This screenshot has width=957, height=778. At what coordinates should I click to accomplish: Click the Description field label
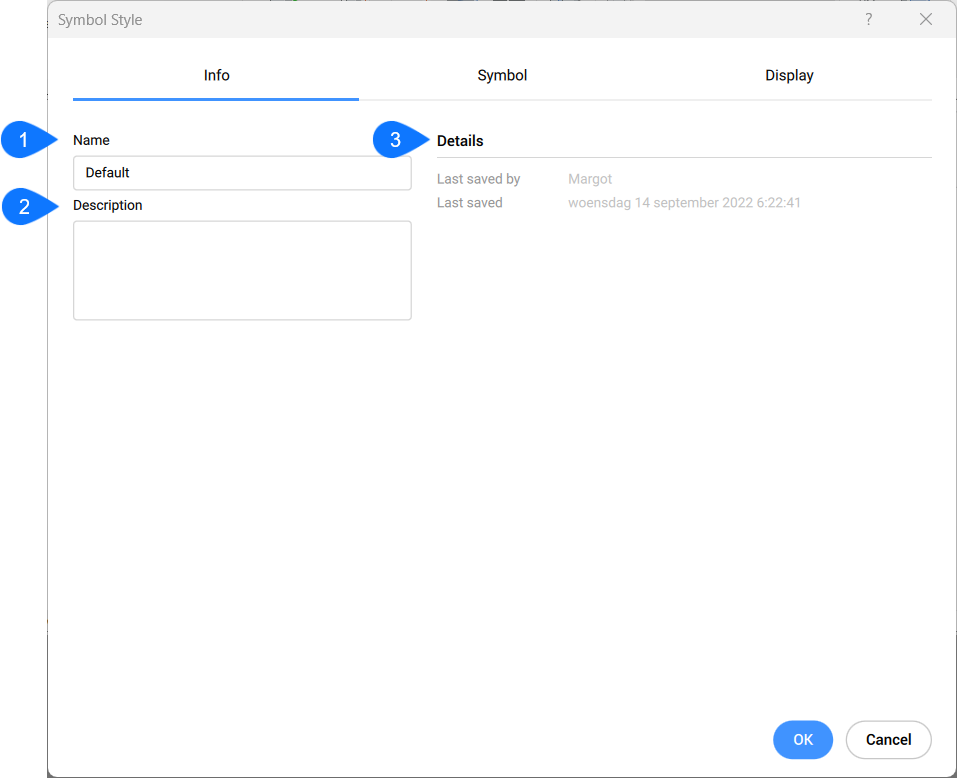(x=108, y=206)
